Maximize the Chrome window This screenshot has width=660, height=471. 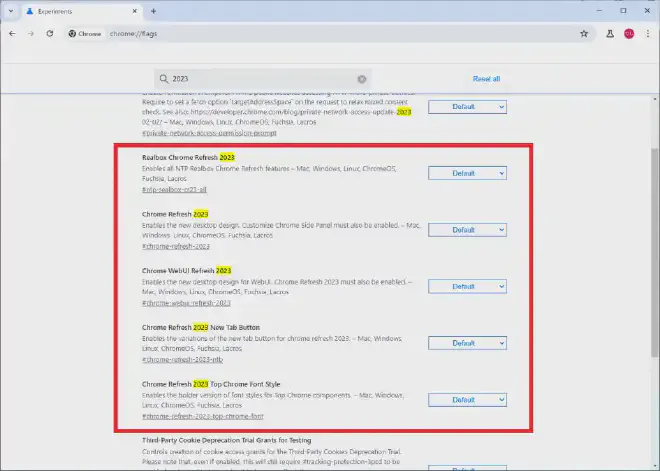click(623, 11)
